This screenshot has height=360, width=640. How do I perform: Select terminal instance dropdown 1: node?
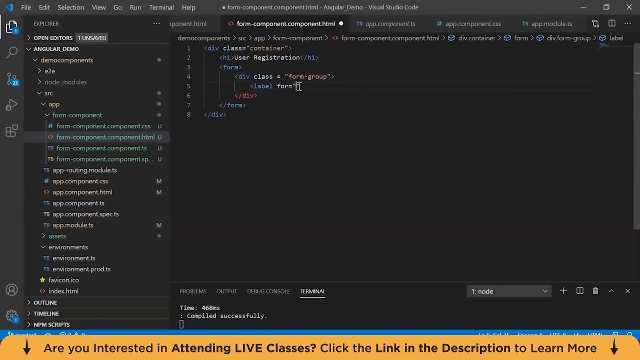(509, 291)
